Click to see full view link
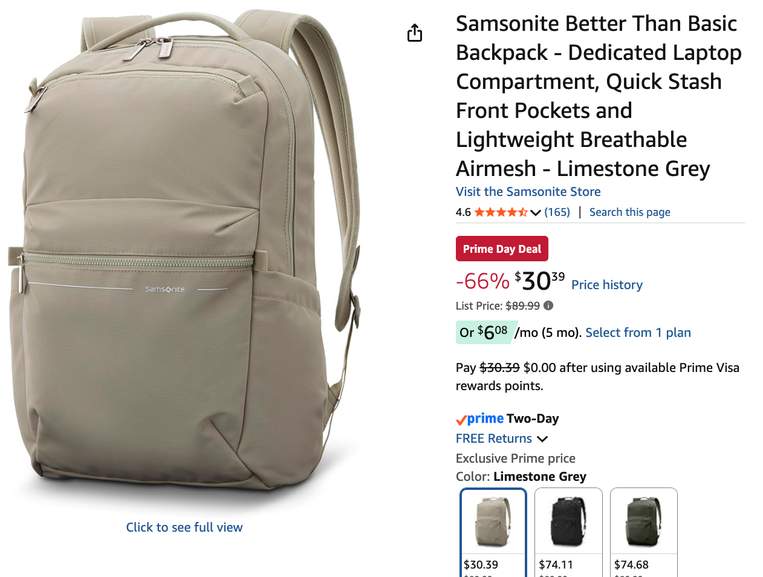The height and width of the screenshot is (577, 763). pos(184,527)
